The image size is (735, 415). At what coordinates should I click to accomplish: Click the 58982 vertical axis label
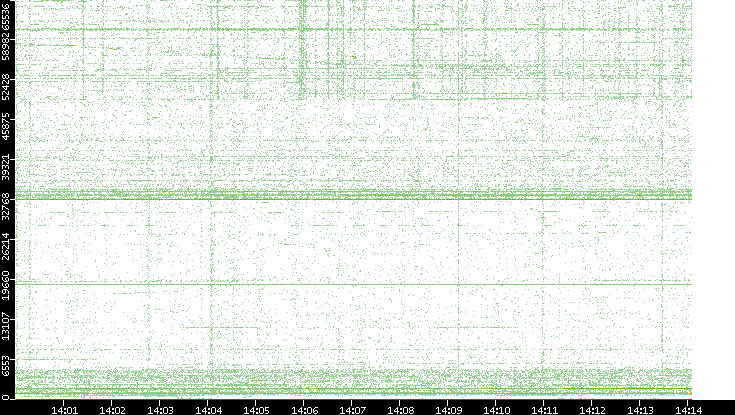[x=5, y=47]
